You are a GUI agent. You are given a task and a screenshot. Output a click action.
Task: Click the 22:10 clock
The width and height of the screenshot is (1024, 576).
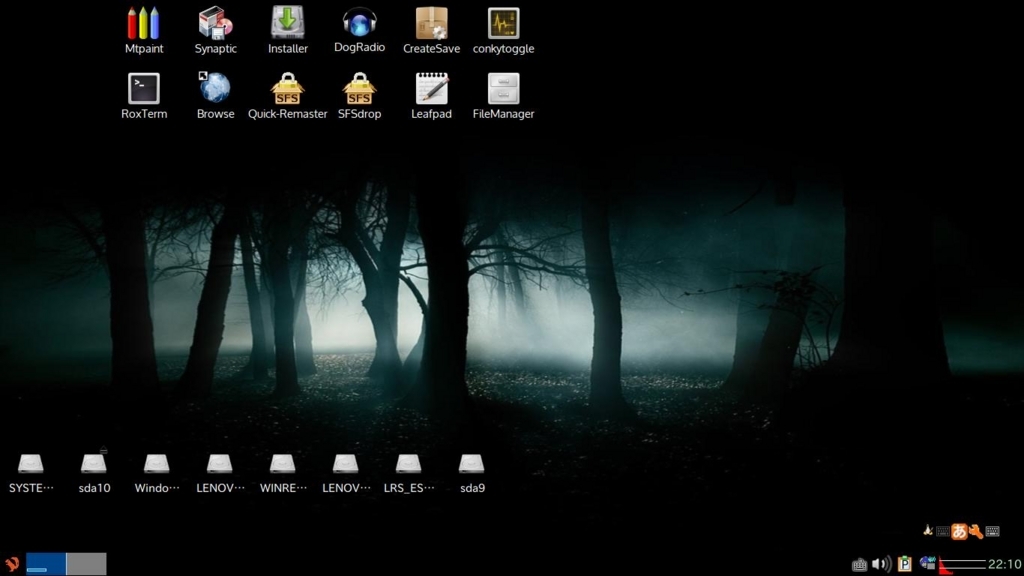point(1004,564)
